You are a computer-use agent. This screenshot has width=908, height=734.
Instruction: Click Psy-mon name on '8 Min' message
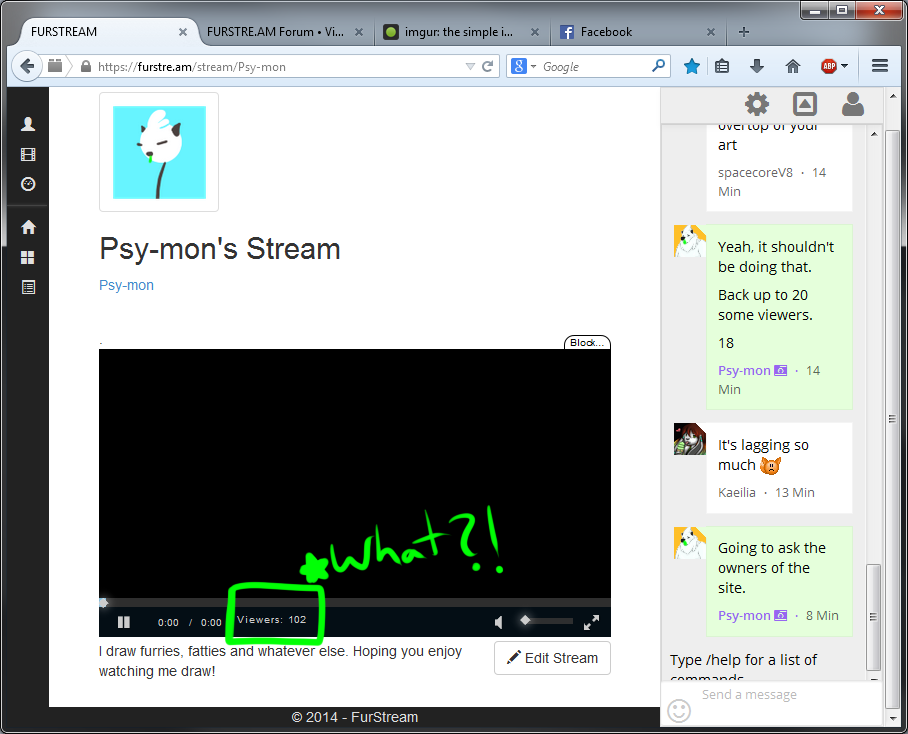[x=744, y=615]
